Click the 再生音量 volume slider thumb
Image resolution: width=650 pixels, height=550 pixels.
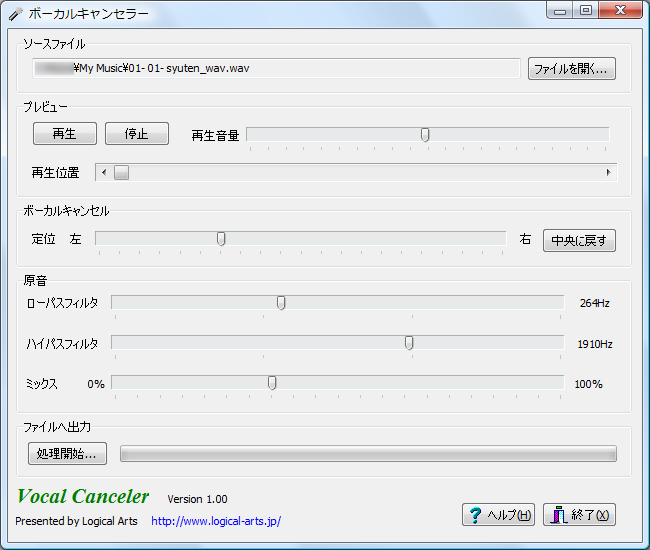(x=425, y=135)
